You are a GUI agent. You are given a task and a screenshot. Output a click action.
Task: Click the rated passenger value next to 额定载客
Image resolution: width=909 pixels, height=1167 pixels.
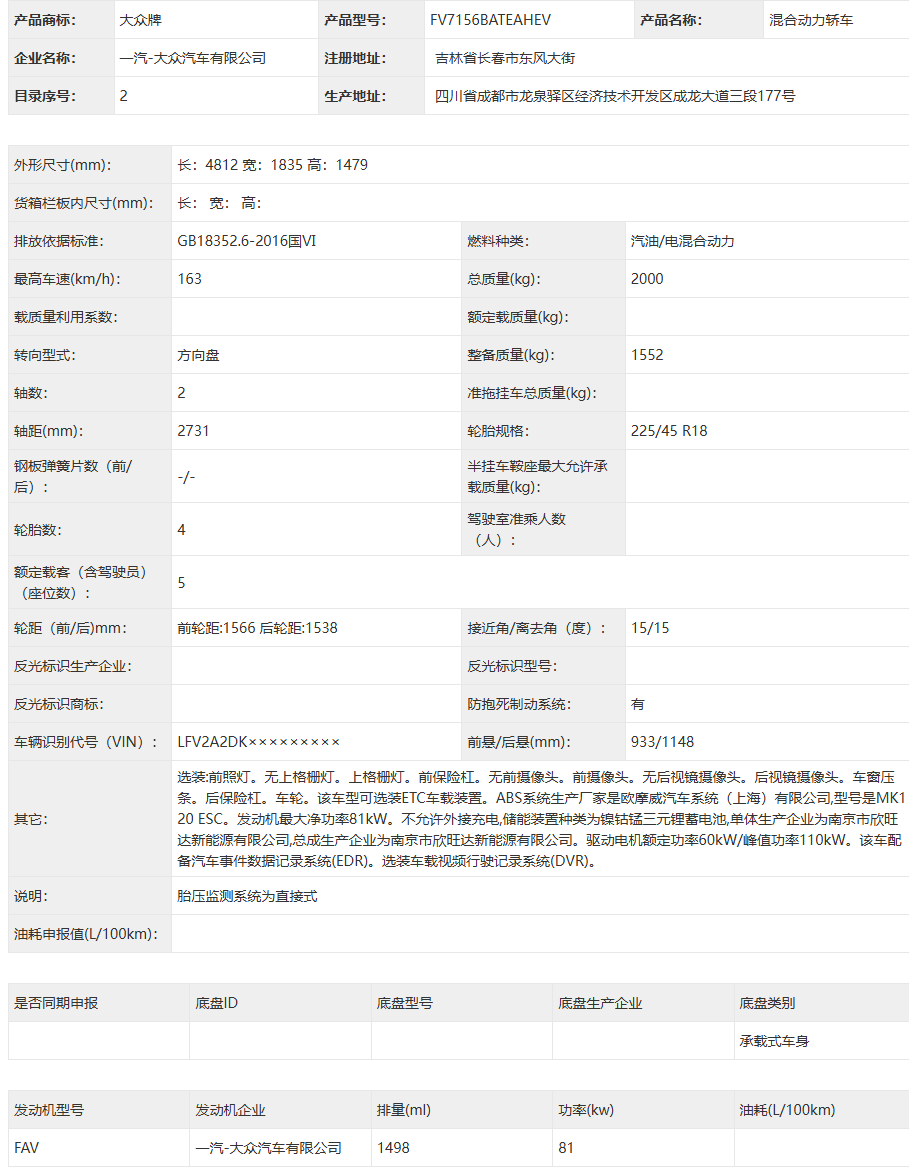(181, 583)
